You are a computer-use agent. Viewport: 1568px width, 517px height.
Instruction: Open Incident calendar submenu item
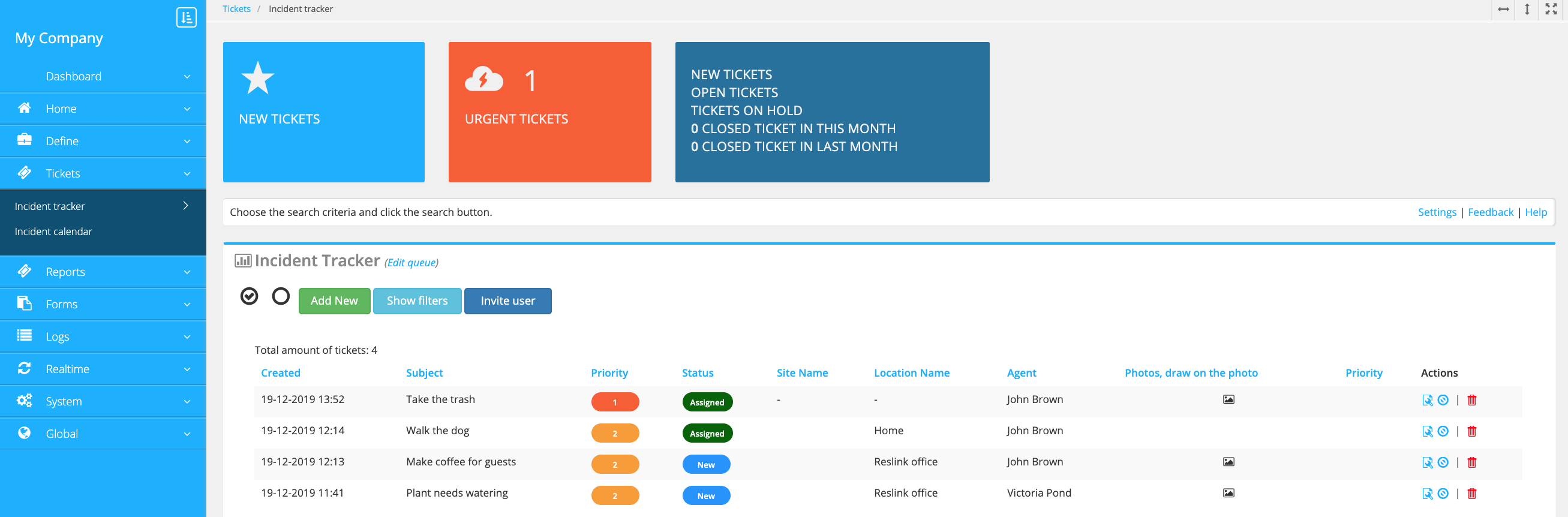pos(53,232)
